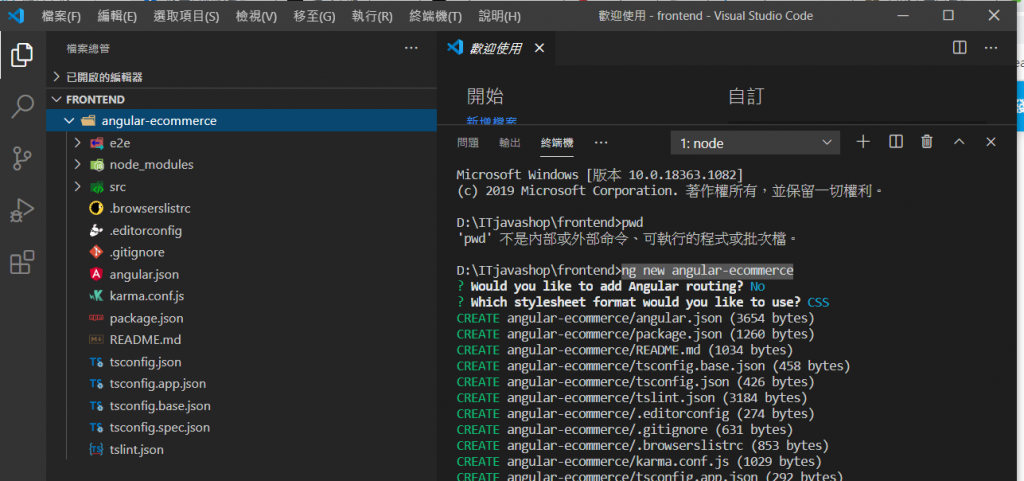Open editor more actions ellipsis
Screen dimensions: 1024x481
pyautogui.click(x=991, y=48)
